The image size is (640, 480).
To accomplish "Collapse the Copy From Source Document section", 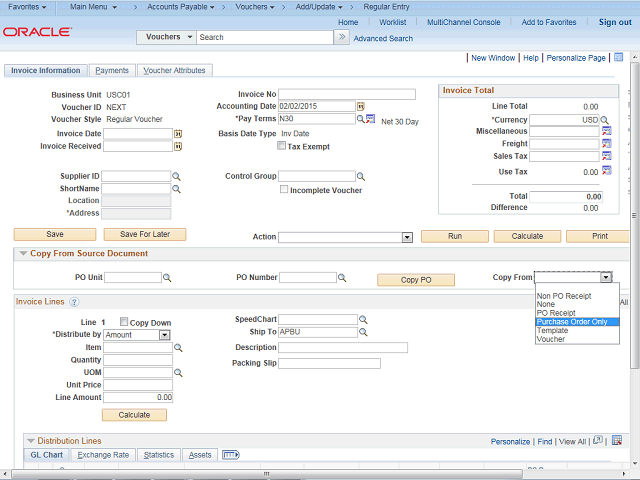I will pyautogui.click(x=23, y=254).
